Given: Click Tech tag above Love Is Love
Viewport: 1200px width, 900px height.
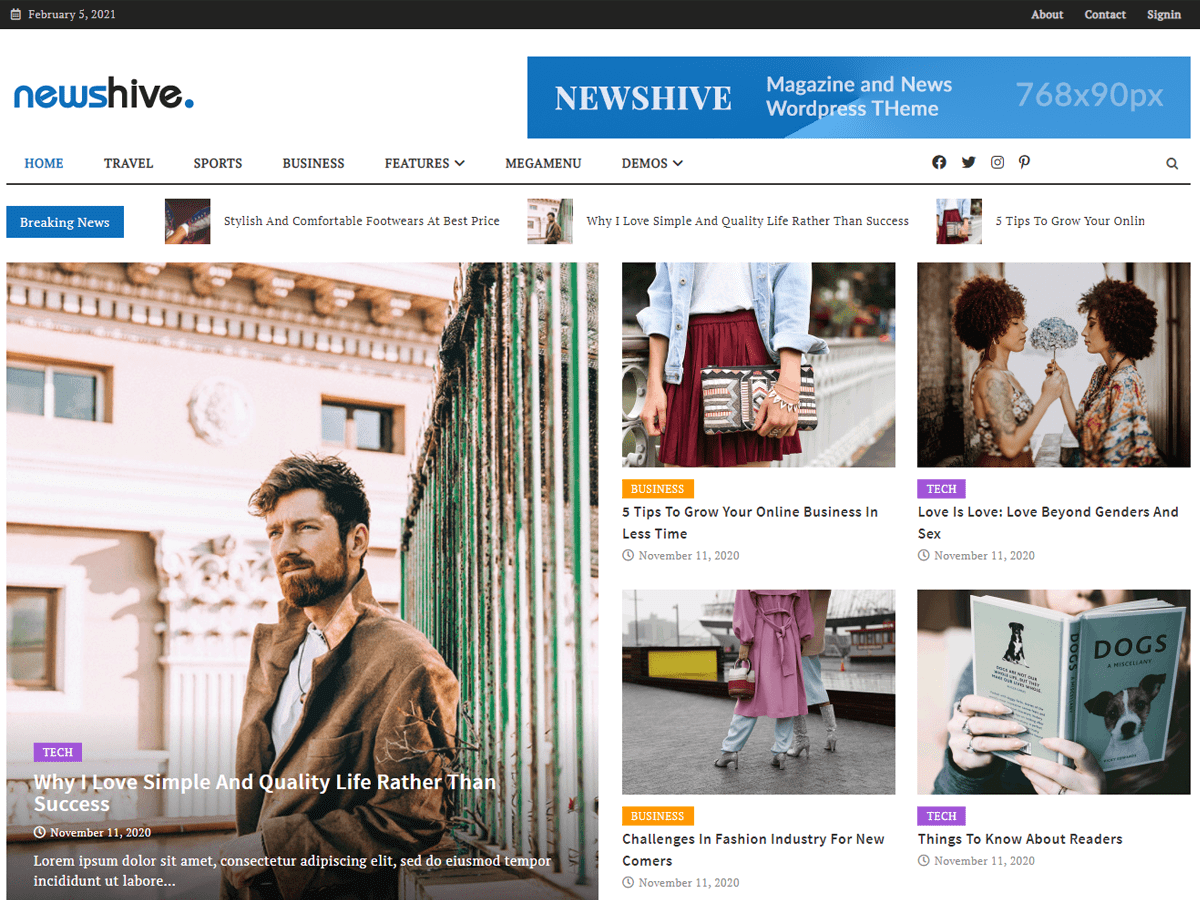Looking at the screenshot, I should [x=941, y=489].
